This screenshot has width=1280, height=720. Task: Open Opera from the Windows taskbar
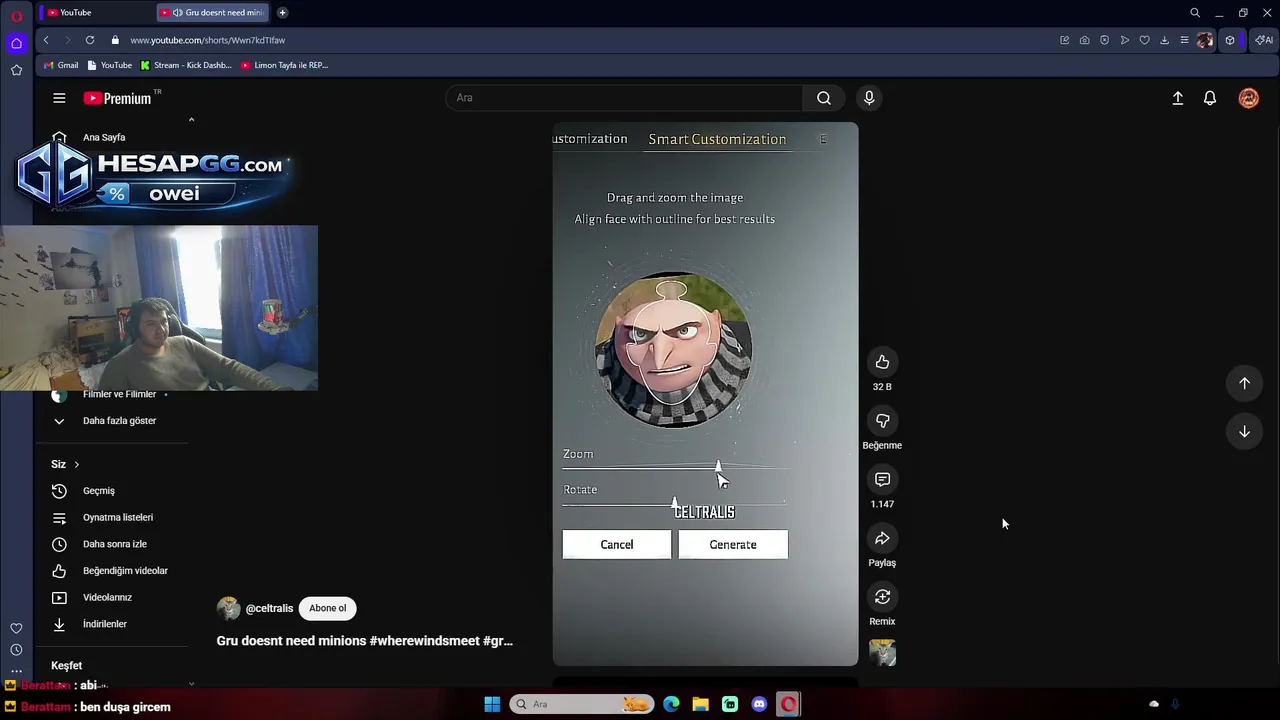(789, 704)
